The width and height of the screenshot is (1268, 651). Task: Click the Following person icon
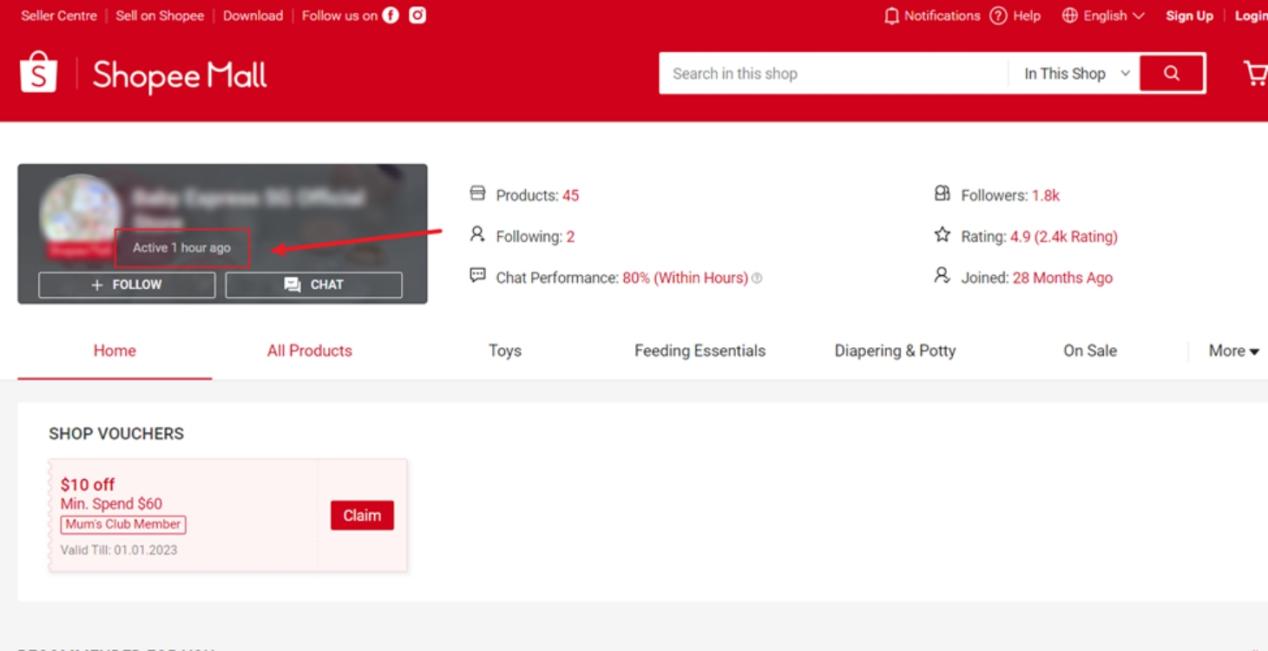point(478,235)
